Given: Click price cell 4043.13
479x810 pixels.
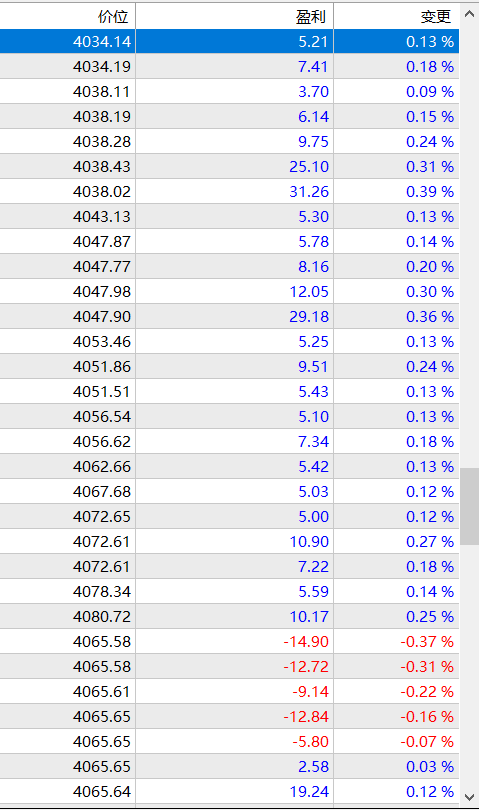Looking at the screenshot, I should 102,216.
